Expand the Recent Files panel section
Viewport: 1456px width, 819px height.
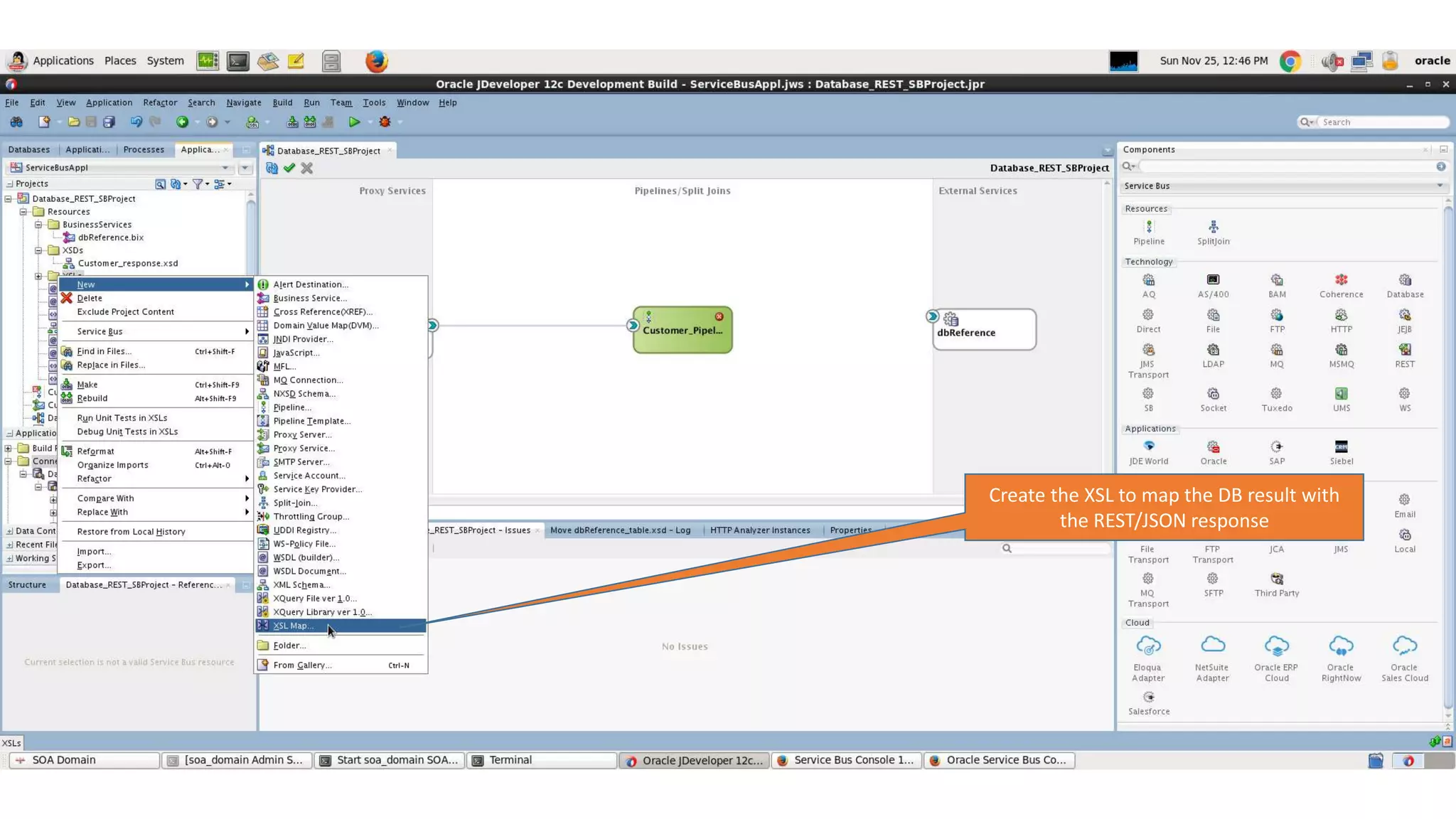9,545
